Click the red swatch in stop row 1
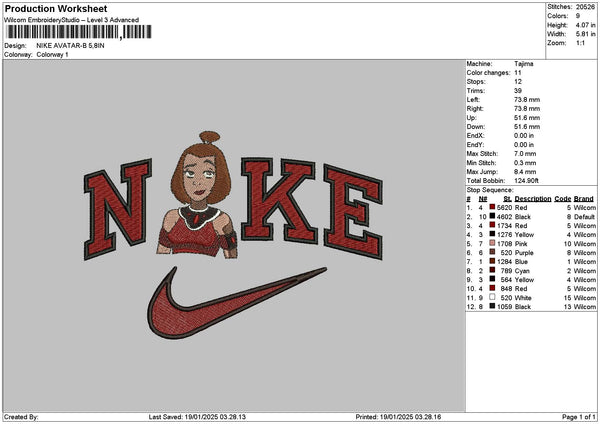The height and width of the screenshot is (424, 600). pos(492,207)
